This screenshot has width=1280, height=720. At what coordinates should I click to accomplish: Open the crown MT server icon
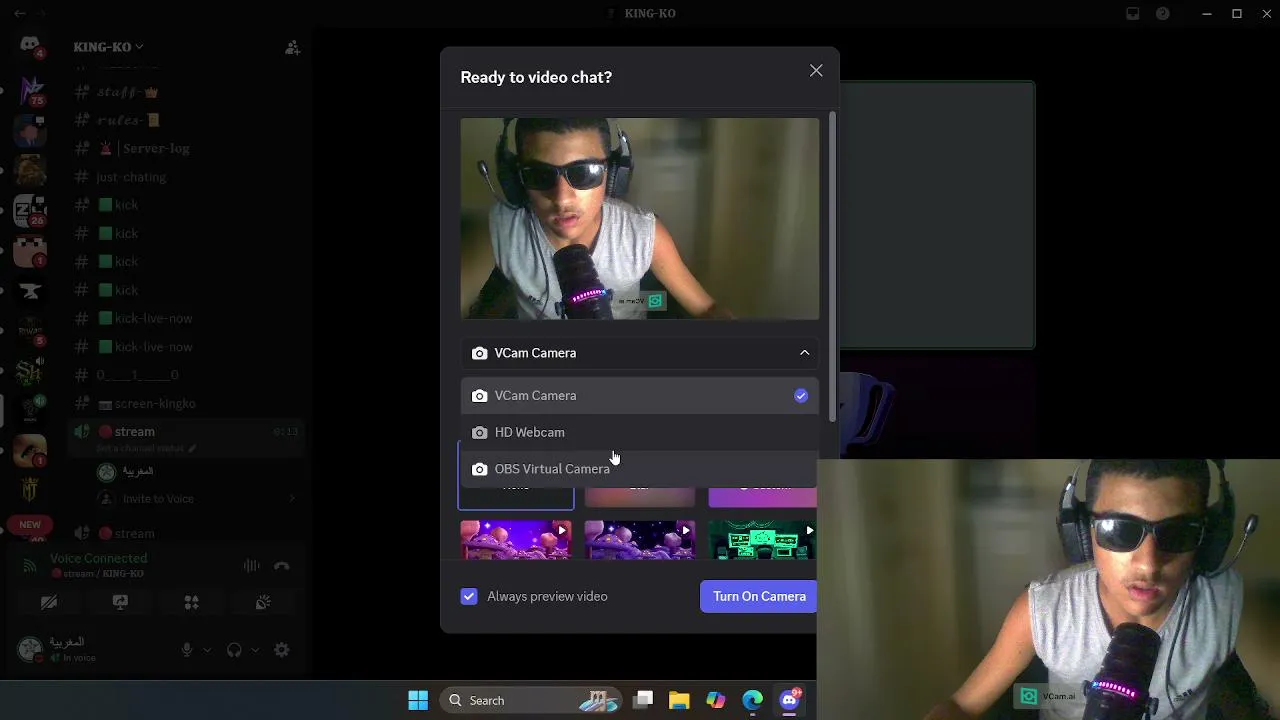click(x=30, y=491)
